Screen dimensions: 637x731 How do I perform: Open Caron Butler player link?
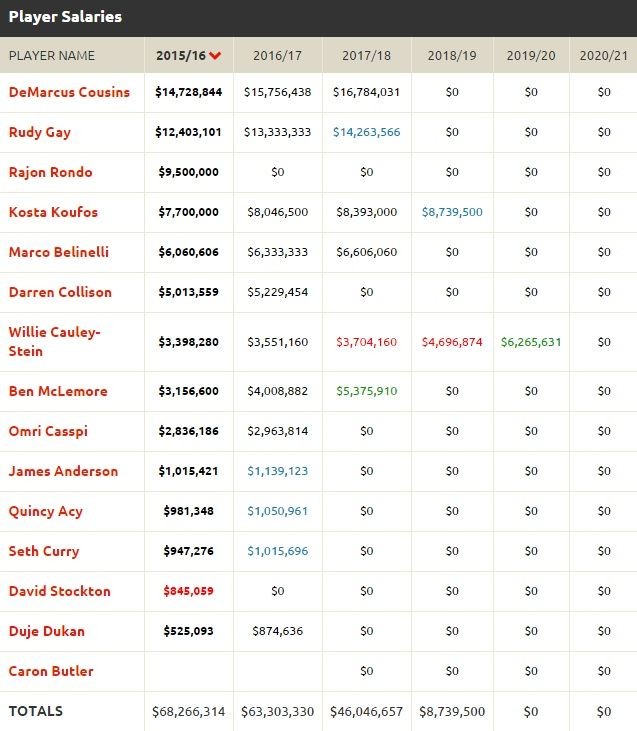point(51,671)
